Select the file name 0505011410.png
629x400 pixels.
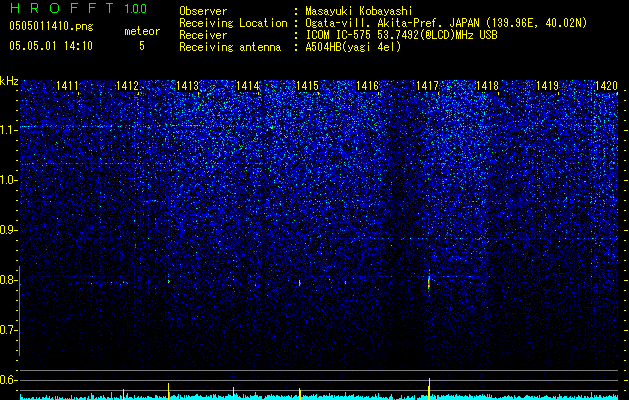click(x=51, y=26)
